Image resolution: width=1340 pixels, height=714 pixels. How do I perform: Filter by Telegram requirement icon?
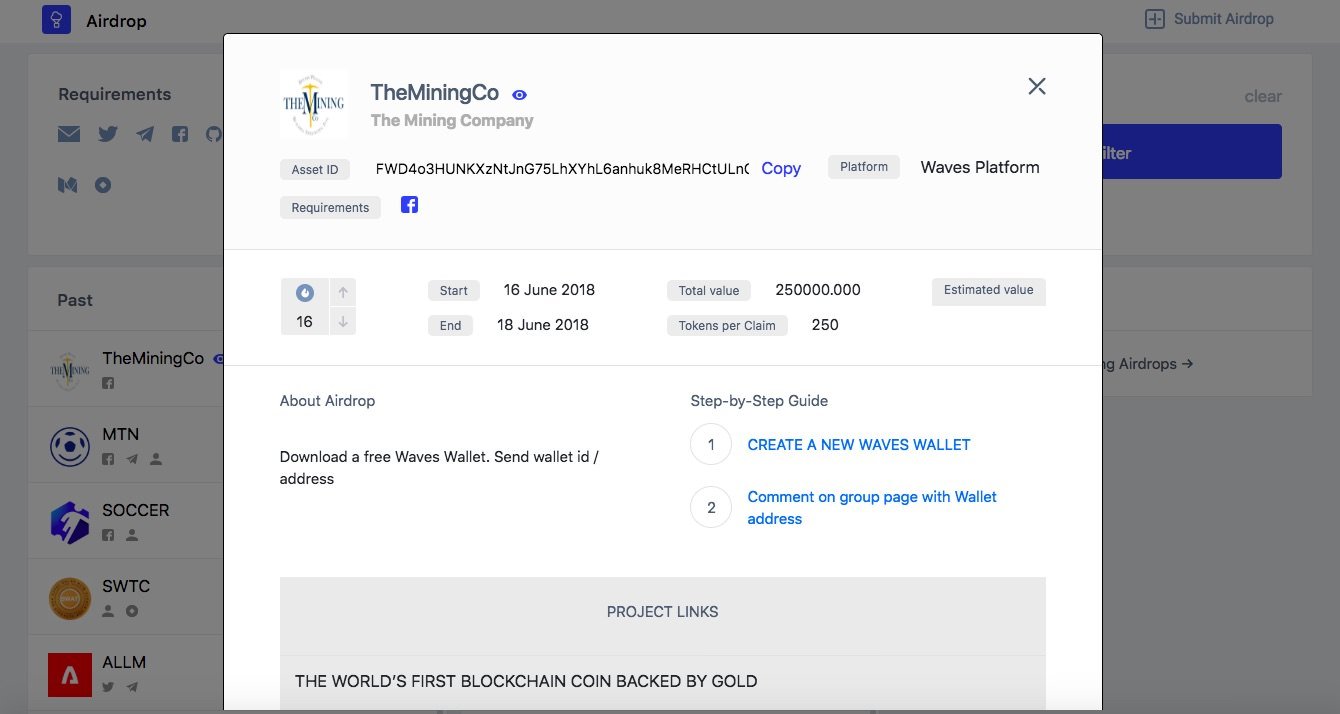click(145, 134)
